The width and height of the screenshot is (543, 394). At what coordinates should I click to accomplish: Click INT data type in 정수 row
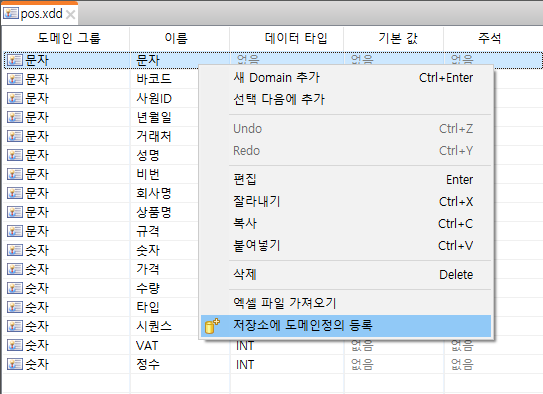[x=245, y=365]
